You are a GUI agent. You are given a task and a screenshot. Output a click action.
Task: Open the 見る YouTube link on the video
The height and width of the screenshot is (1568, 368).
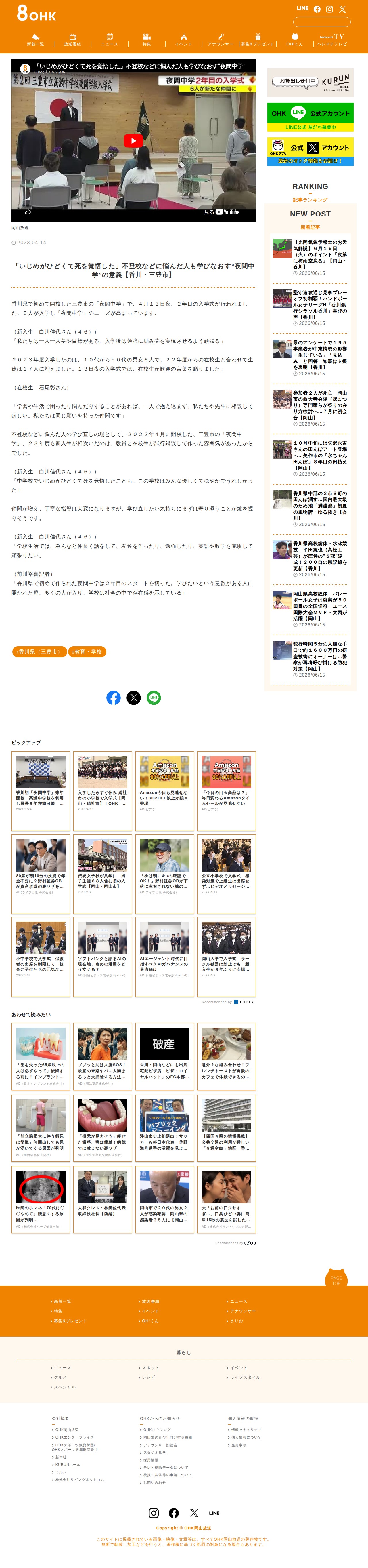222,212
